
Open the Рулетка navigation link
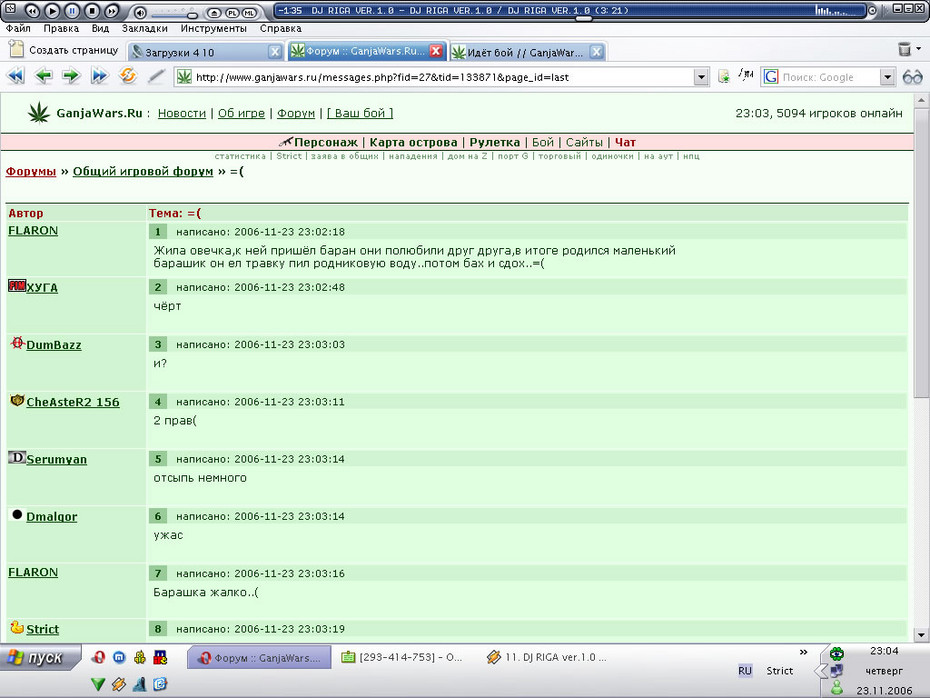coord(495,142)
